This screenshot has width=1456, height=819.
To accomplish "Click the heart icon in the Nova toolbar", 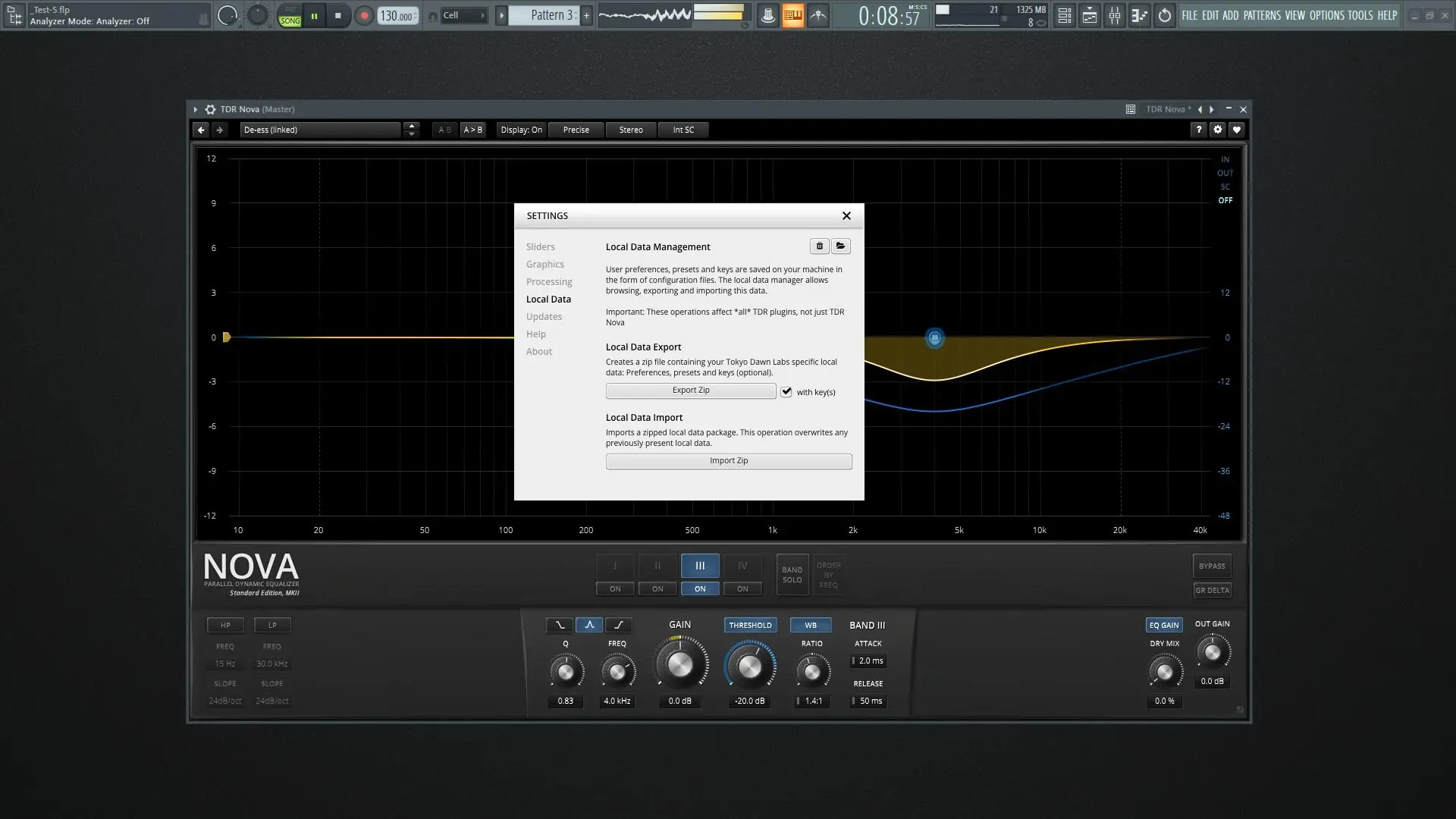I will click(x=1237, y=130).
